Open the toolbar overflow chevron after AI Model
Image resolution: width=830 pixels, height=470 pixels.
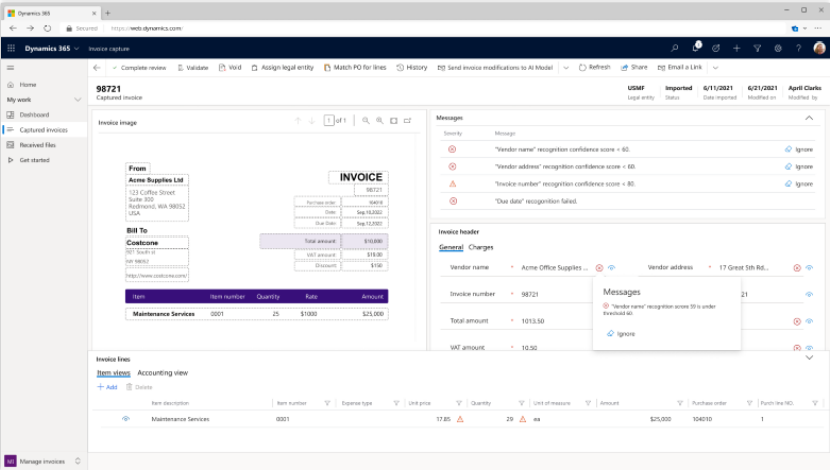pyautogui.click(x=566, y=68)
